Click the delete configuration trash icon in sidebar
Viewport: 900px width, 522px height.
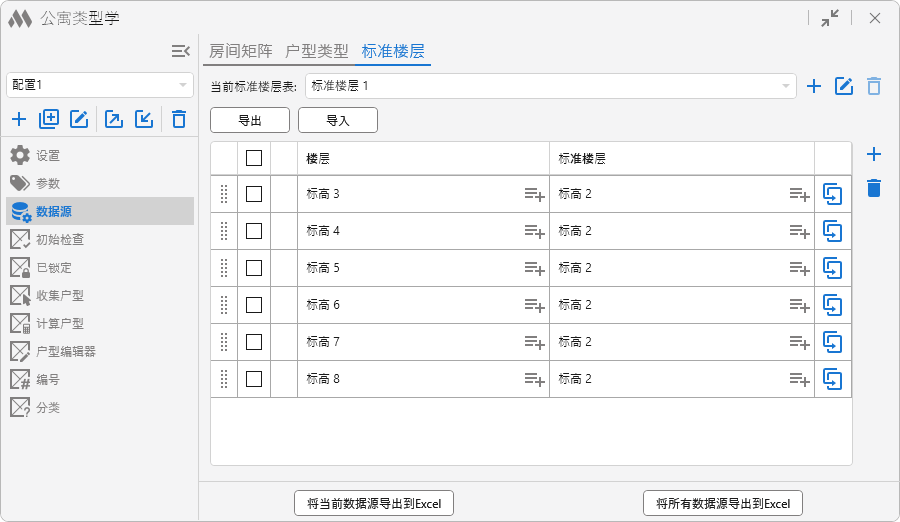tap(179, 120)
